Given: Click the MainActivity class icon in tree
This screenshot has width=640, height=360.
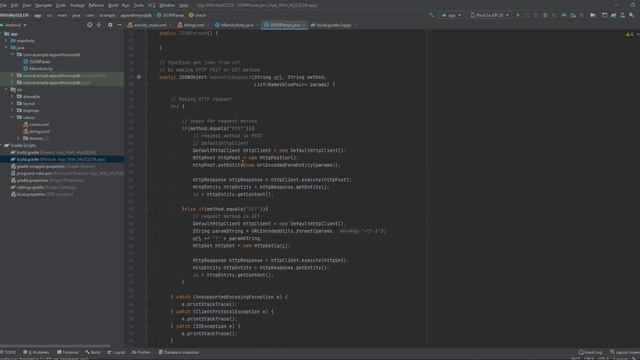Looking at the screenshot, I should click(x=26, y=69).
